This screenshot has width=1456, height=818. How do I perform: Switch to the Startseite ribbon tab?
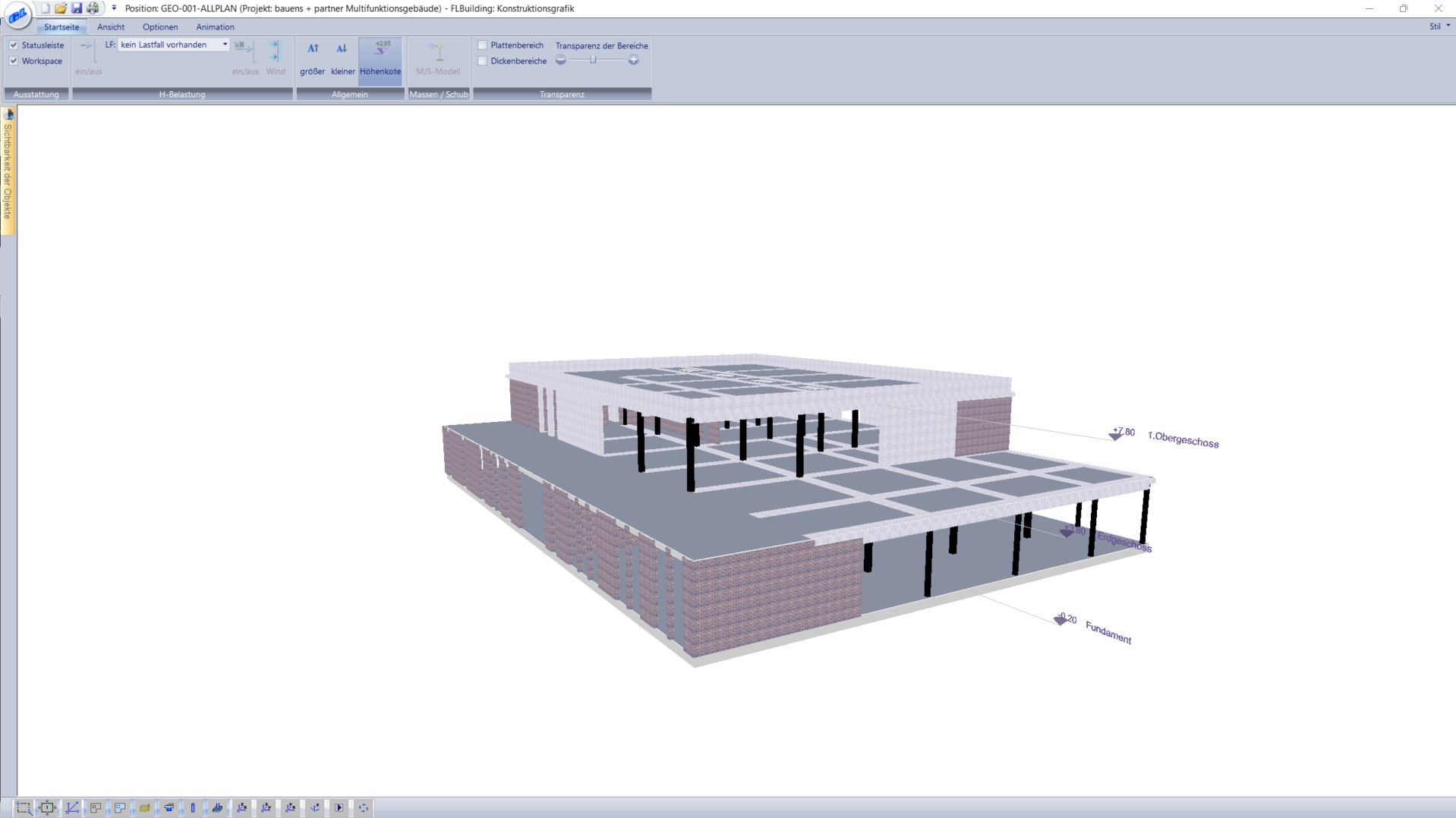click(61, 27)
